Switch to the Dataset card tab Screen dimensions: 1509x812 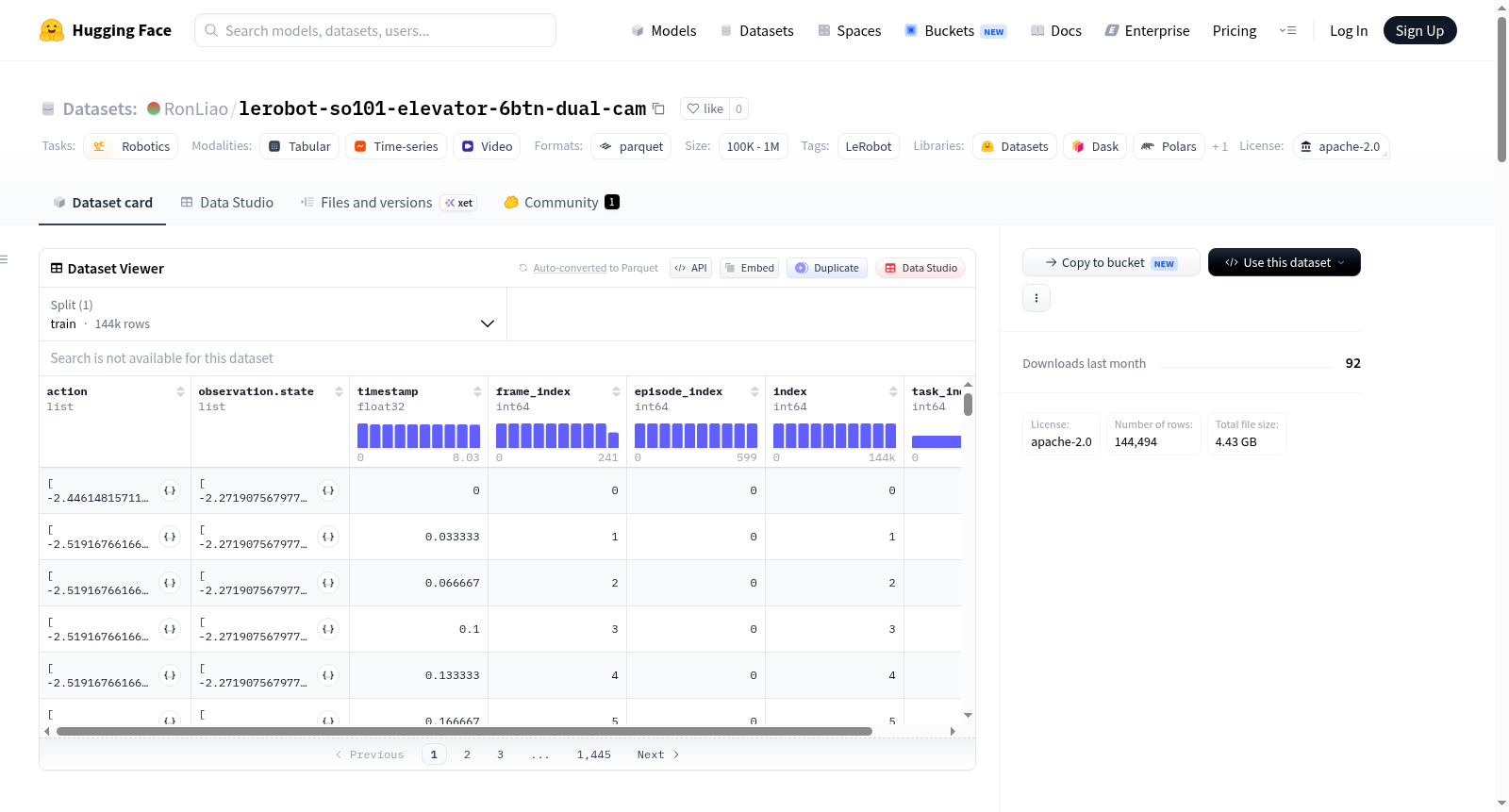tap(103, 202)
